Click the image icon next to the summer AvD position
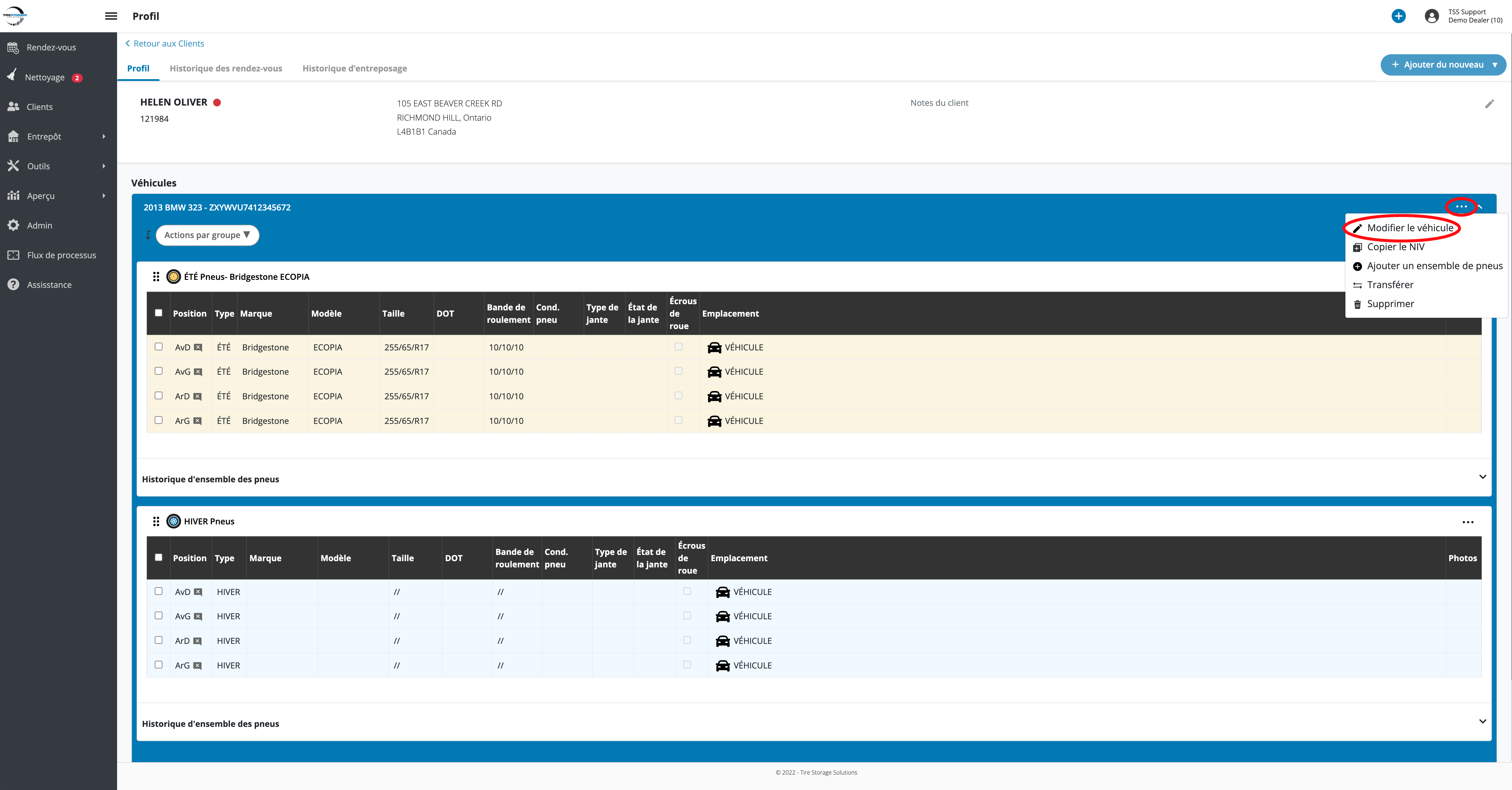The image size is (1512, 790). click(198, 347)
